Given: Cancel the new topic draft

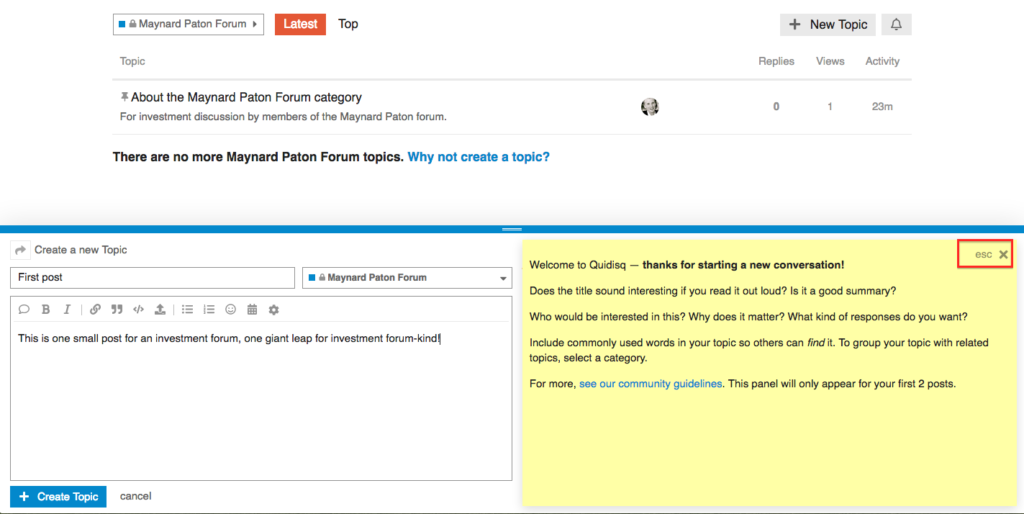Looking at the screenshot, I should 136,496.
